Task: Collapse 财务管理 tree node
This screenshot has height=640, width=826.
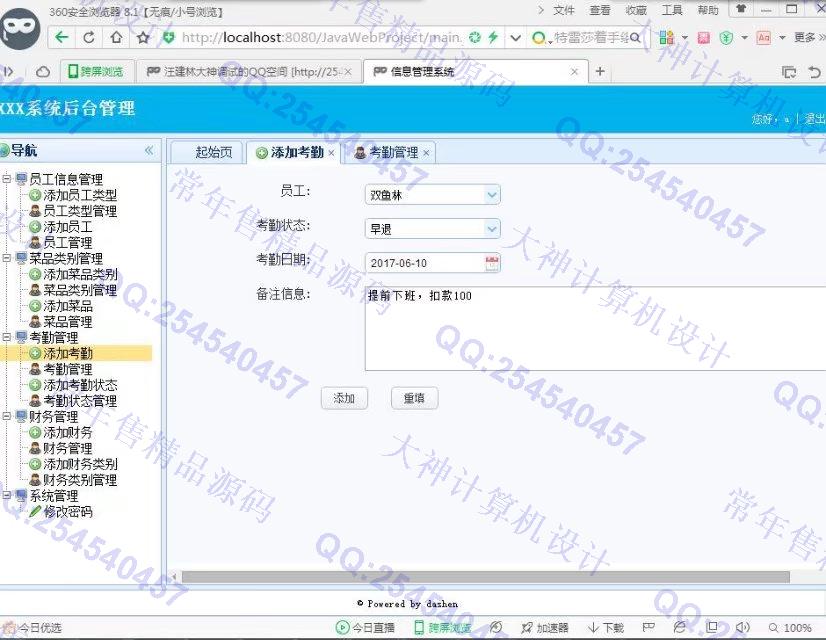Action: click(x=7, y=416)
